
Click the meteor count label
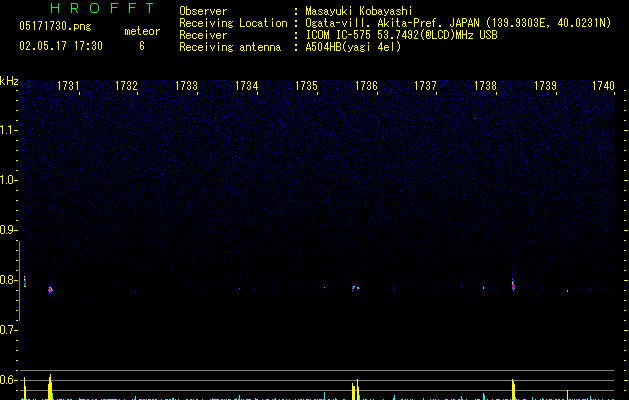pyautogui.click(x=142, y=31)
